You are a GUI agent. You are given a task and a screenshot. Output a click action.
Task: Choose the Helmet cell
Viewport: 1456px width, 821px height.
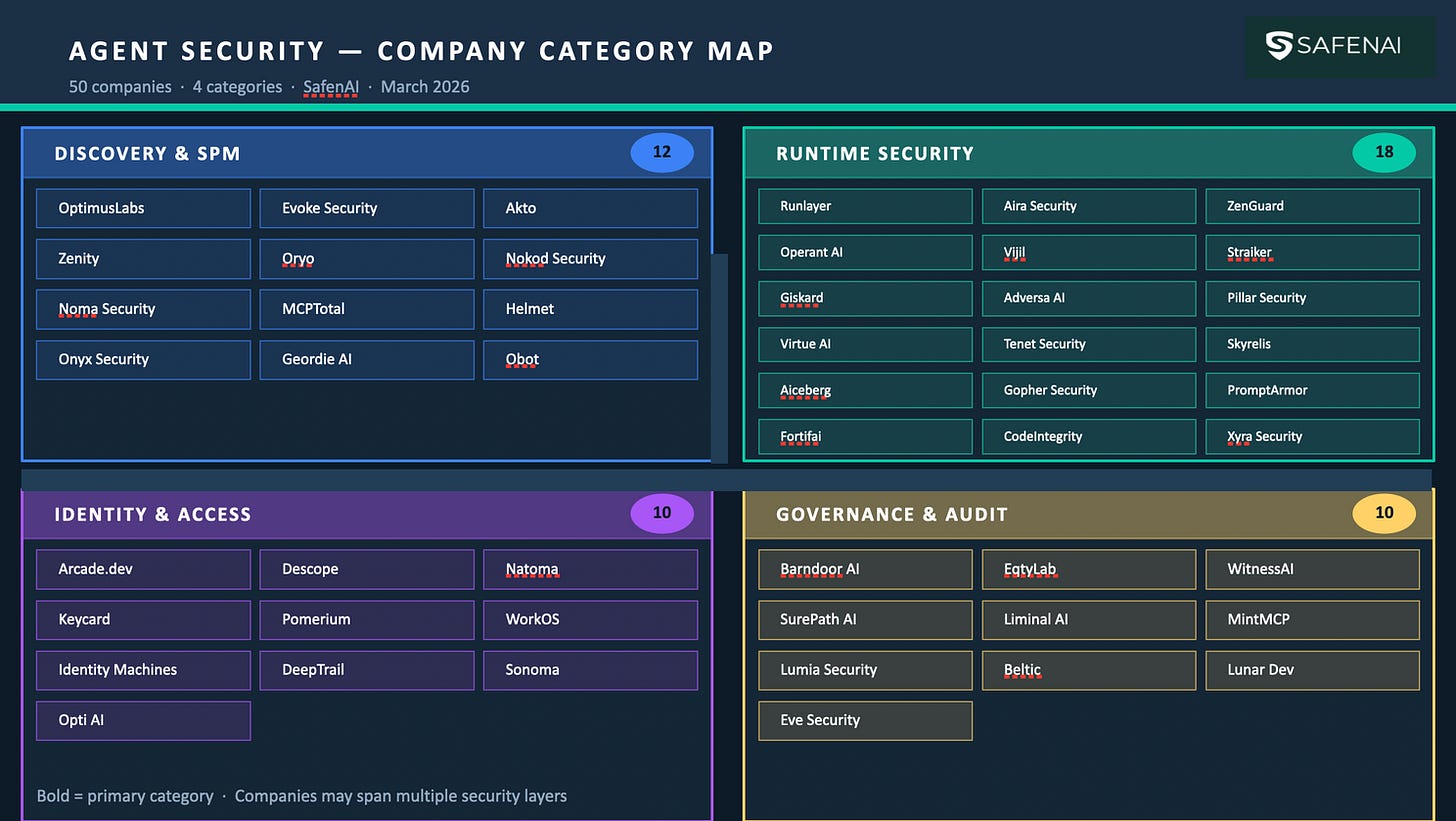(x=590, y=309)
